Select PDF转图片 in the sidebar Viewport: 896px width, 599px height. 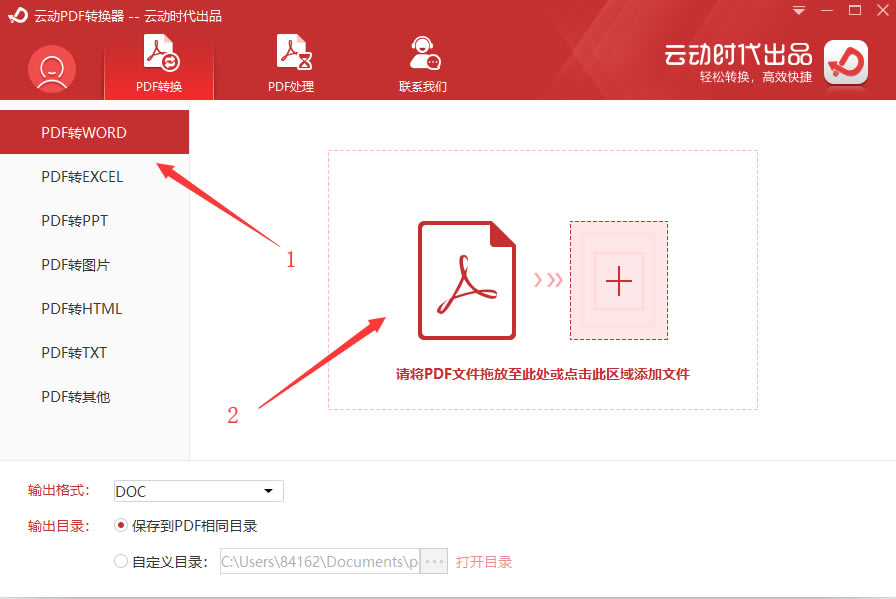coord(73,264)
